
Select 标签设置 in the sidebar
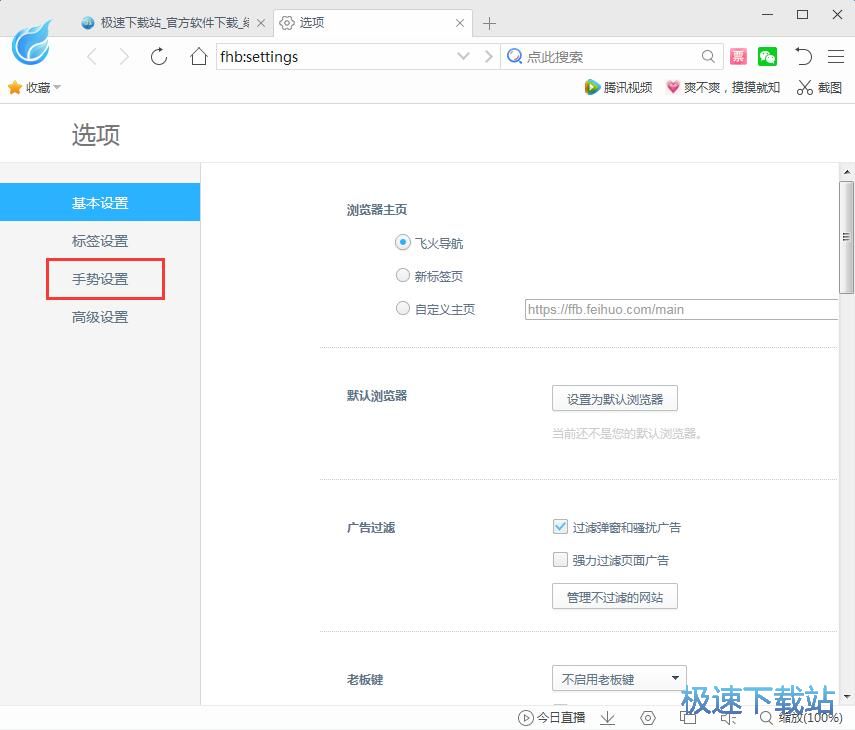click(100, 240)
